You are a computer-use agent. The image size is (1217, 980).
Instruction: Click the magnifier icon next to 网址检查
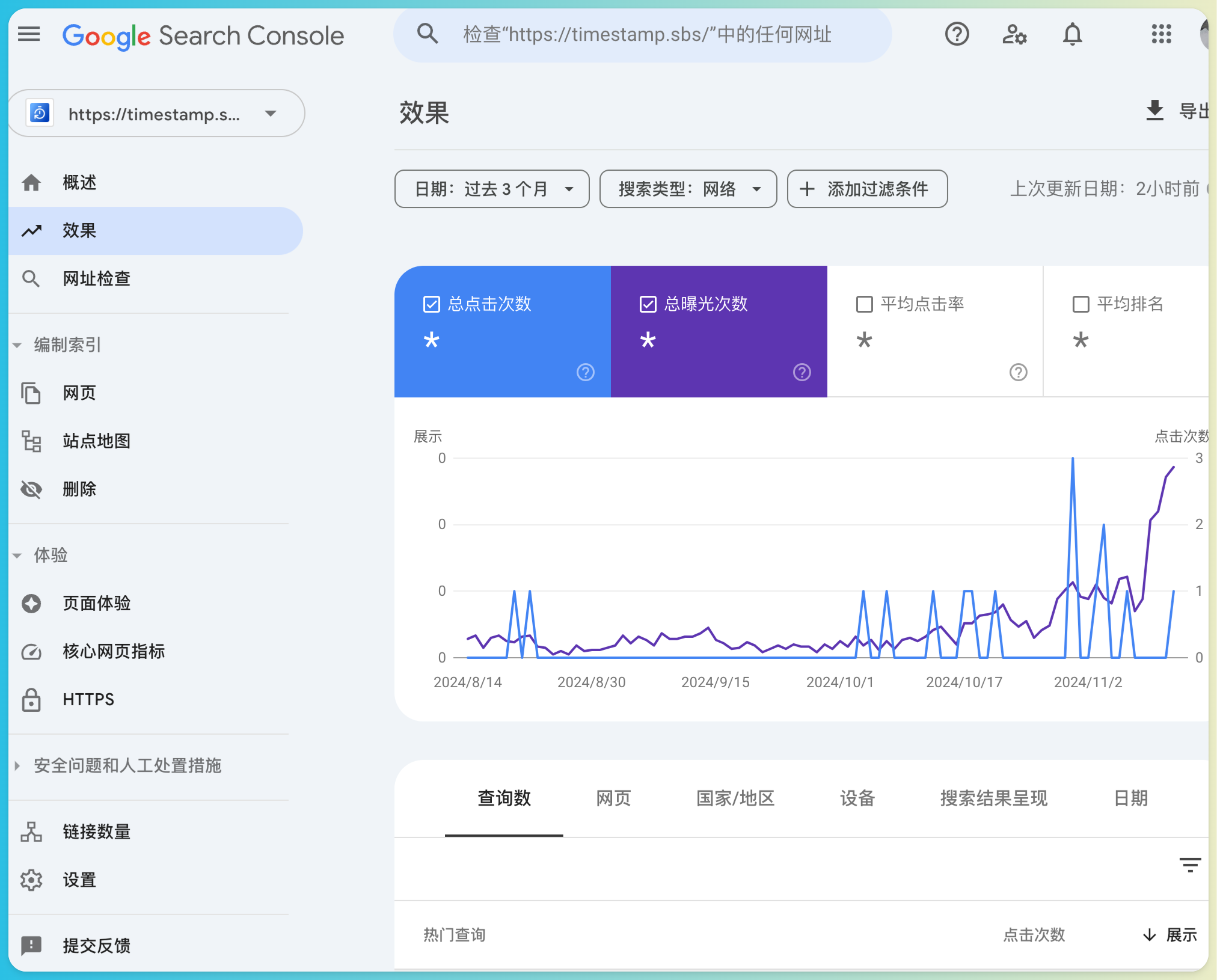coord(31,278)
